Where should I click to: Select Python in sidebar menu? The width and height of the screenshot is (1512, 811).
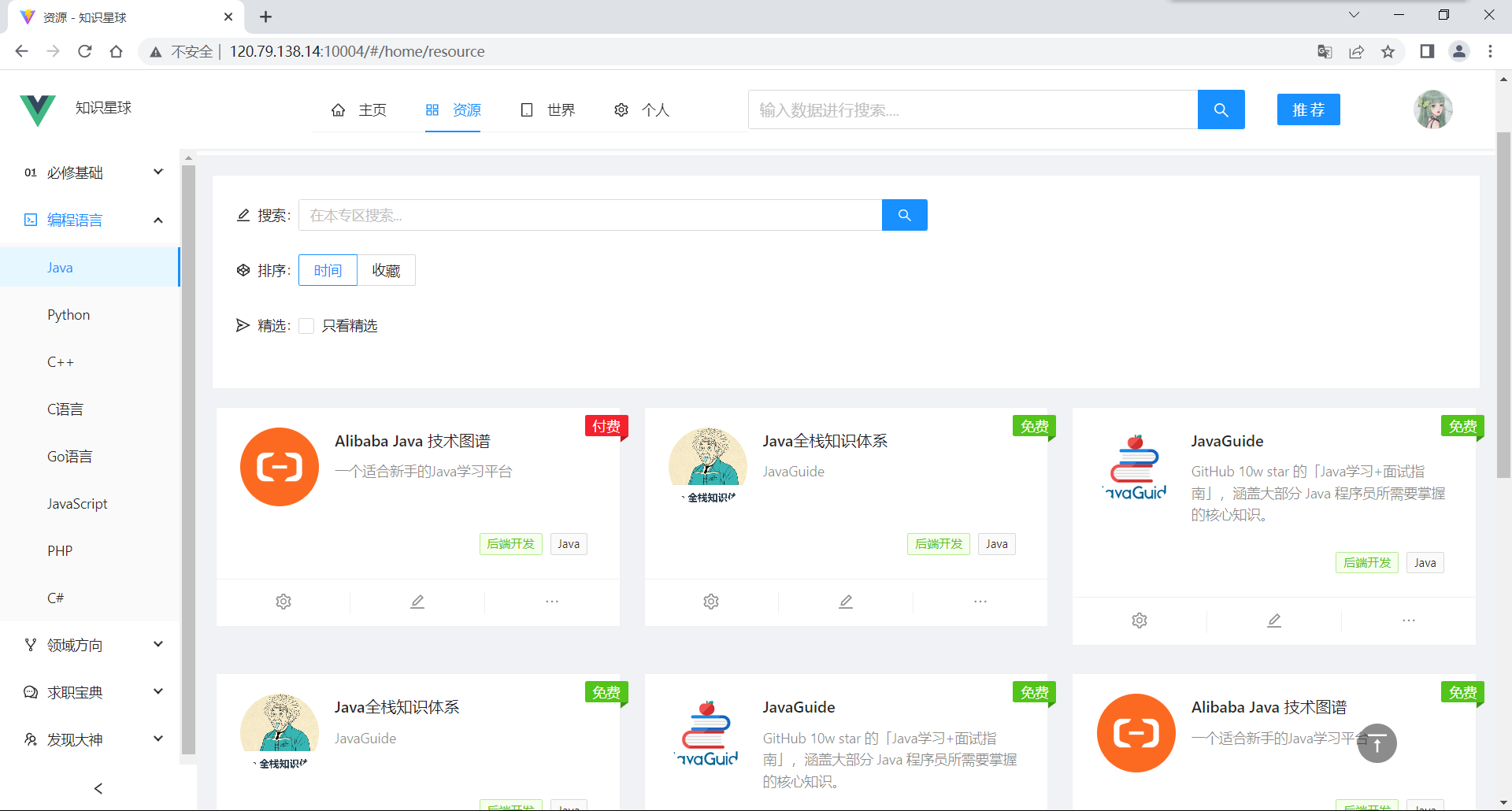tap(90, 314)
